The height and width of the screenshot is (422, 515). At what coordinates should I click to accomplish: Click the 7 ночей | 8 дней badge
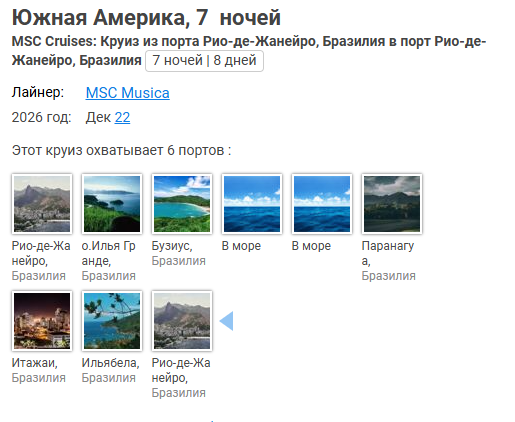(204, 61)
